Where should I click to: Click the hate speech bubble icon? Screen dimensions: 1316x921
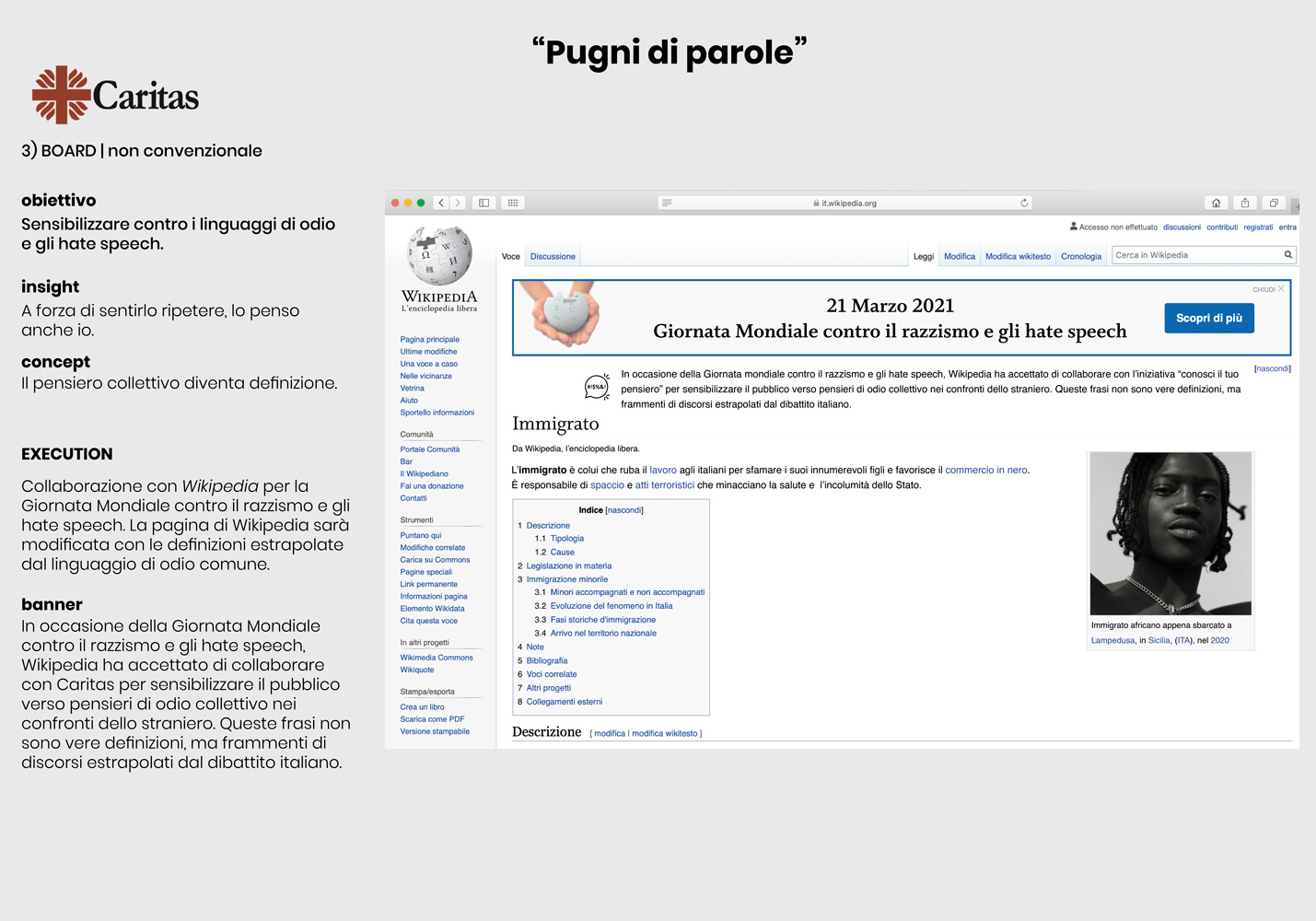tap(597, 387)
